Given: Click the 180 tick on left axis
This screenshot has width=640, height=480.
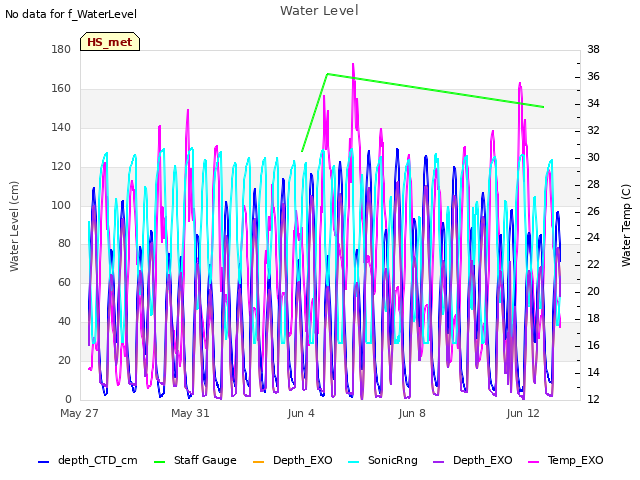Looking at the screenshot, I should 61,49.
